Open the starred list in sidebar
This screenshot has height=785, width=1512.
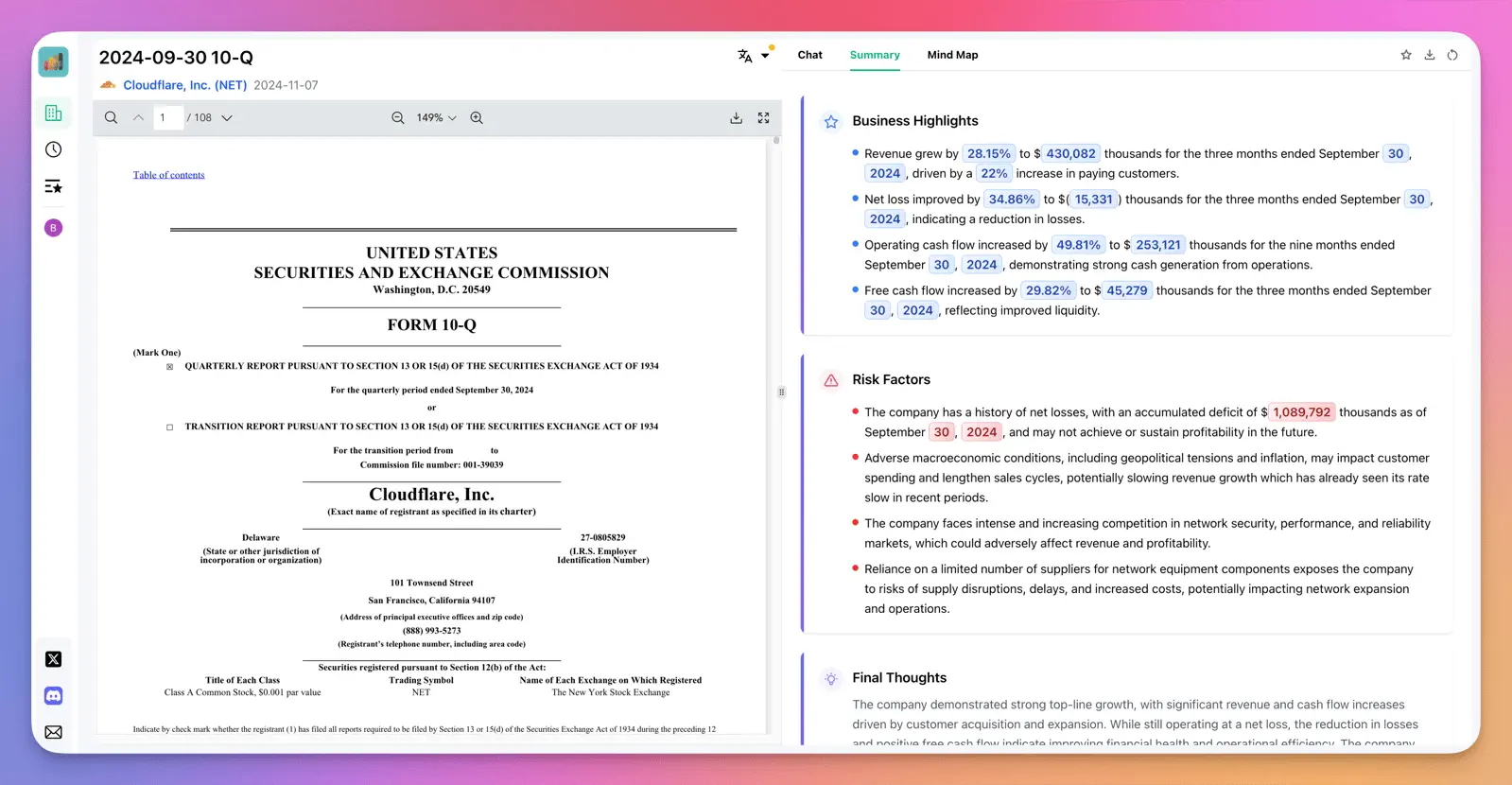54,186
